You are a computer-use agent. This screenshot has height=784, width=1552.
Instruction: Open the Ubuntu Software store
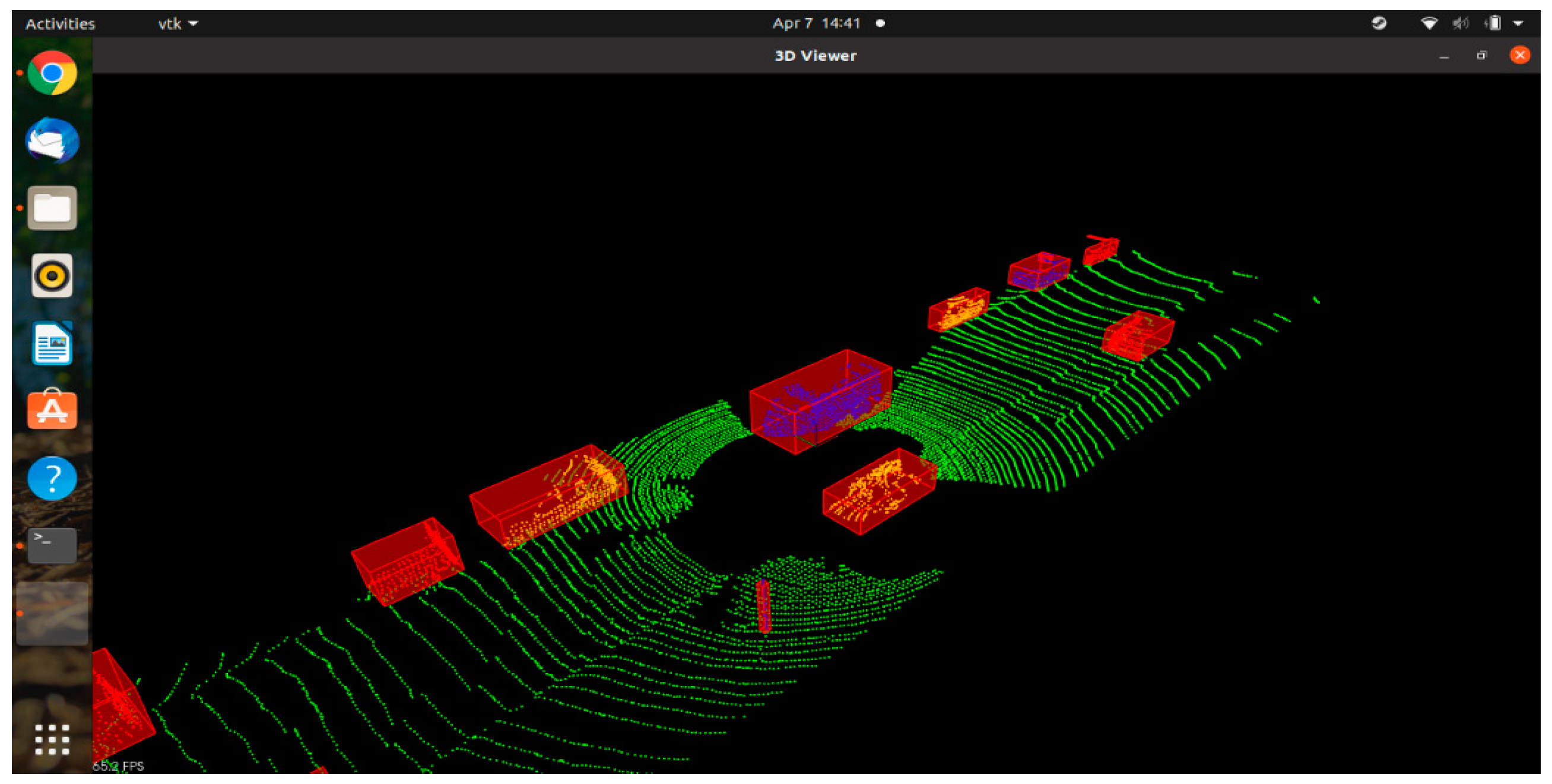(x=52, y=410)
